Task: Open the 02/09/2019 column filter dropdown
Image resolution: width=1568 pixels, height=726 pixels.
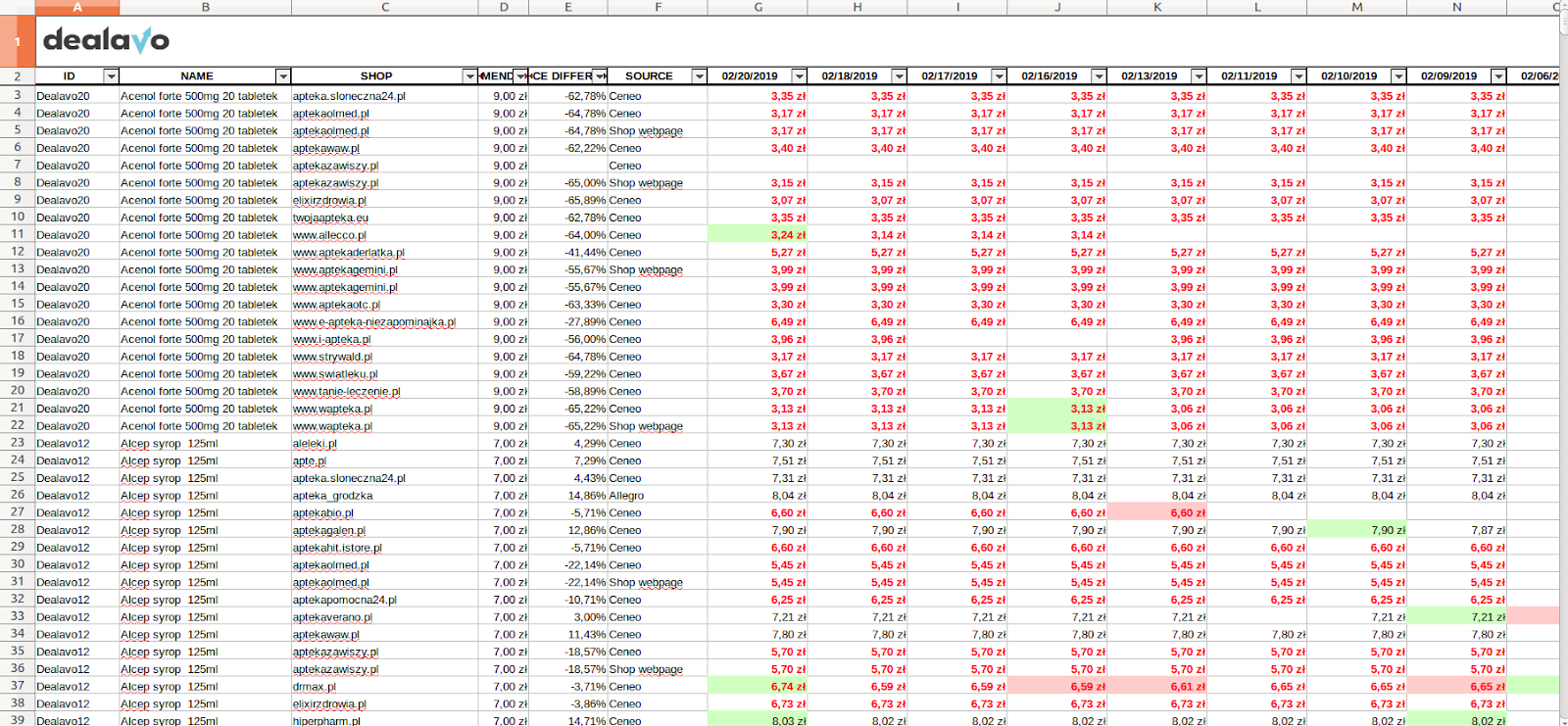Action: coord(1498,76)
